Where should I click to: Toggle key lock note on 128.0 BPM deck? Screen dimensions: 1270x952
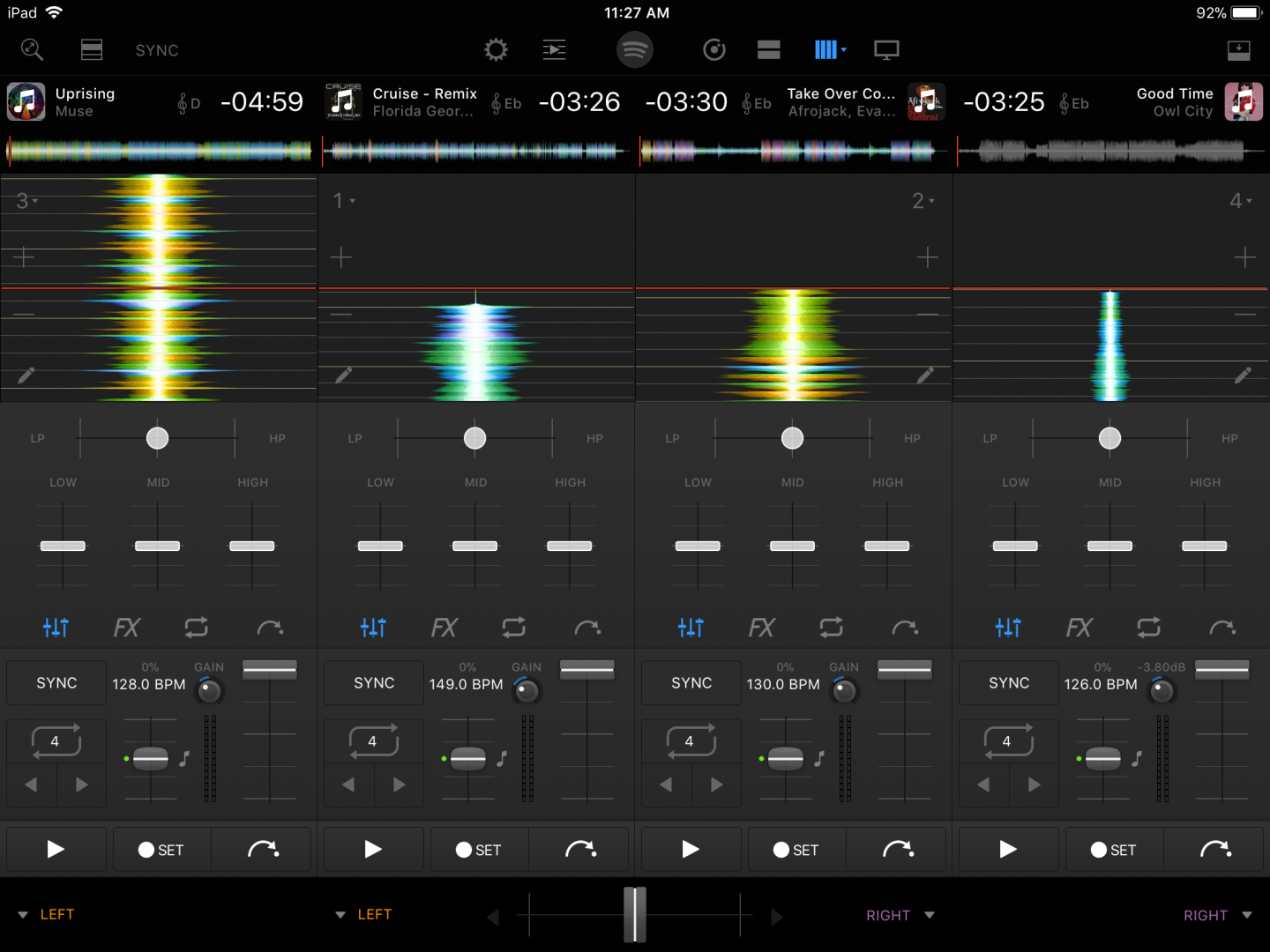184,758
